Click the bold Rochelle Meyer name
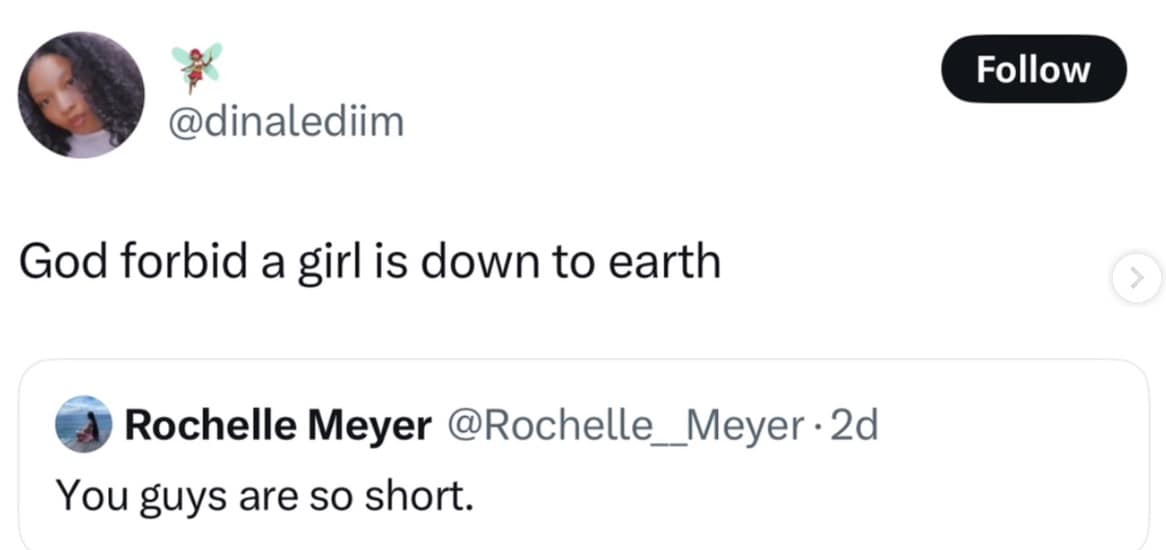The image size is (1166, 550). (277, 426)
